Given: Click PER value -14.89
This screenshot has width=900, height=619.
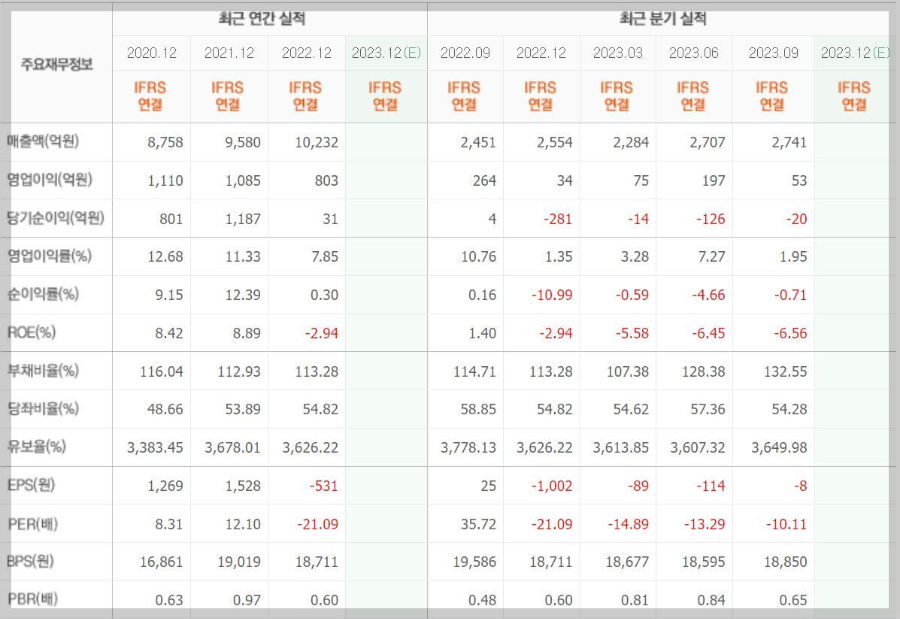Looking at the screenshot, I should click(629, 524).
